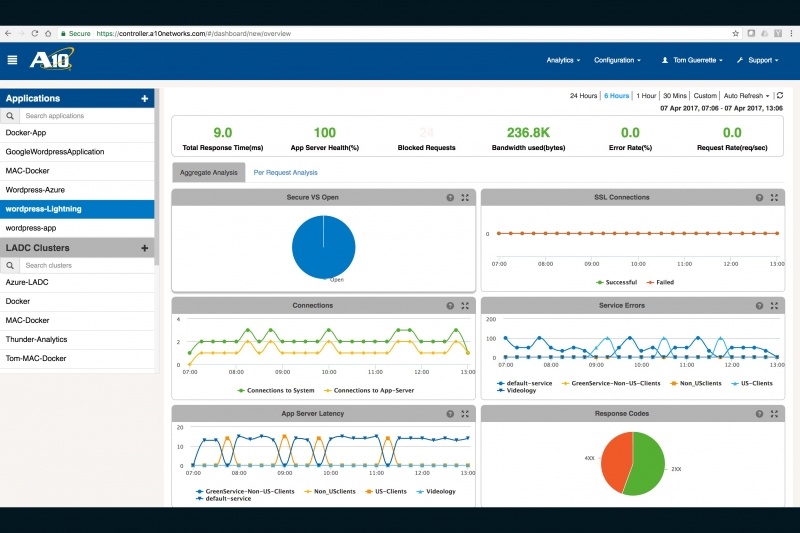Select the 24 Hours time range

click(x=583, y=95)
